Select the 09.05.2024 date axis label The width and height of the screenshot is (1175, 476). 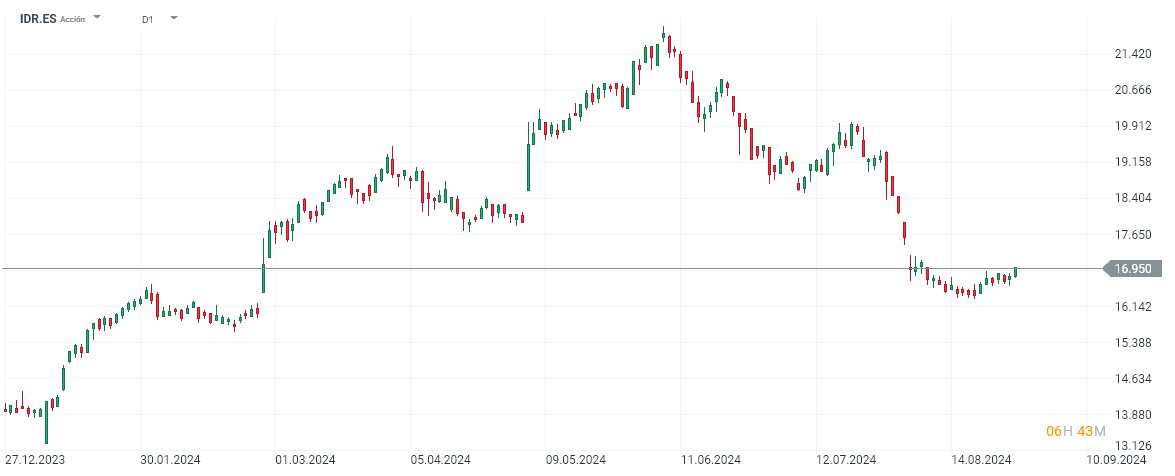point(576,460)
